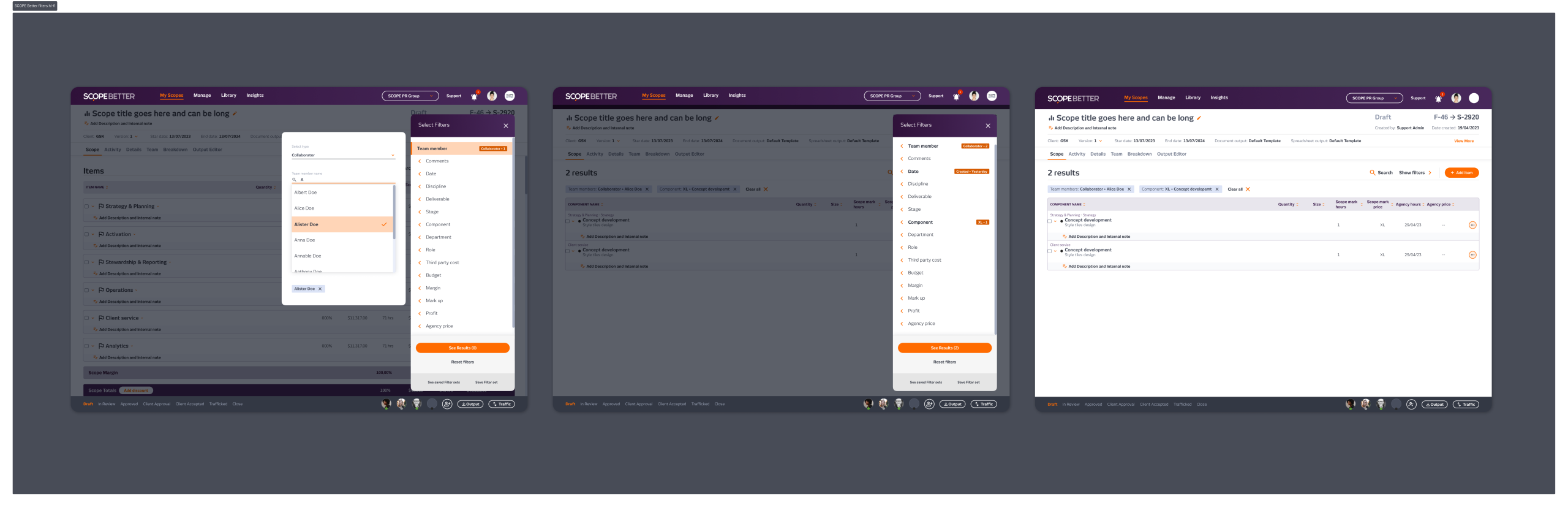Remove Team members filter chip in middle screen
1568x507 pixels.
point(647,189)
